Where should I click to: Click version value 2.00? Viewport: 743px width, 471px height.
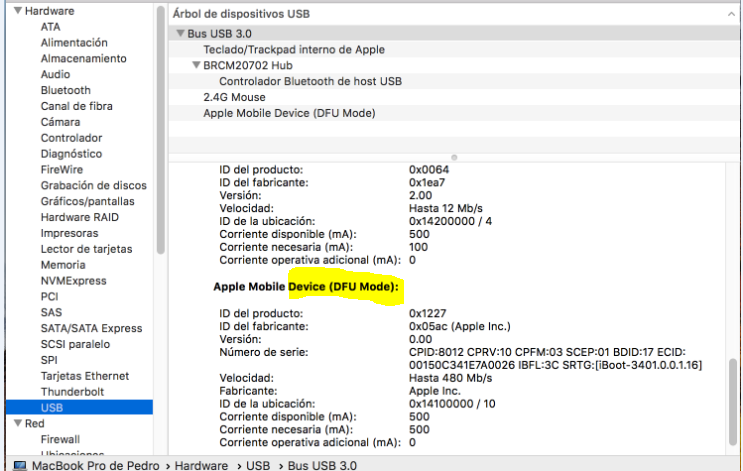pos(420,196)
